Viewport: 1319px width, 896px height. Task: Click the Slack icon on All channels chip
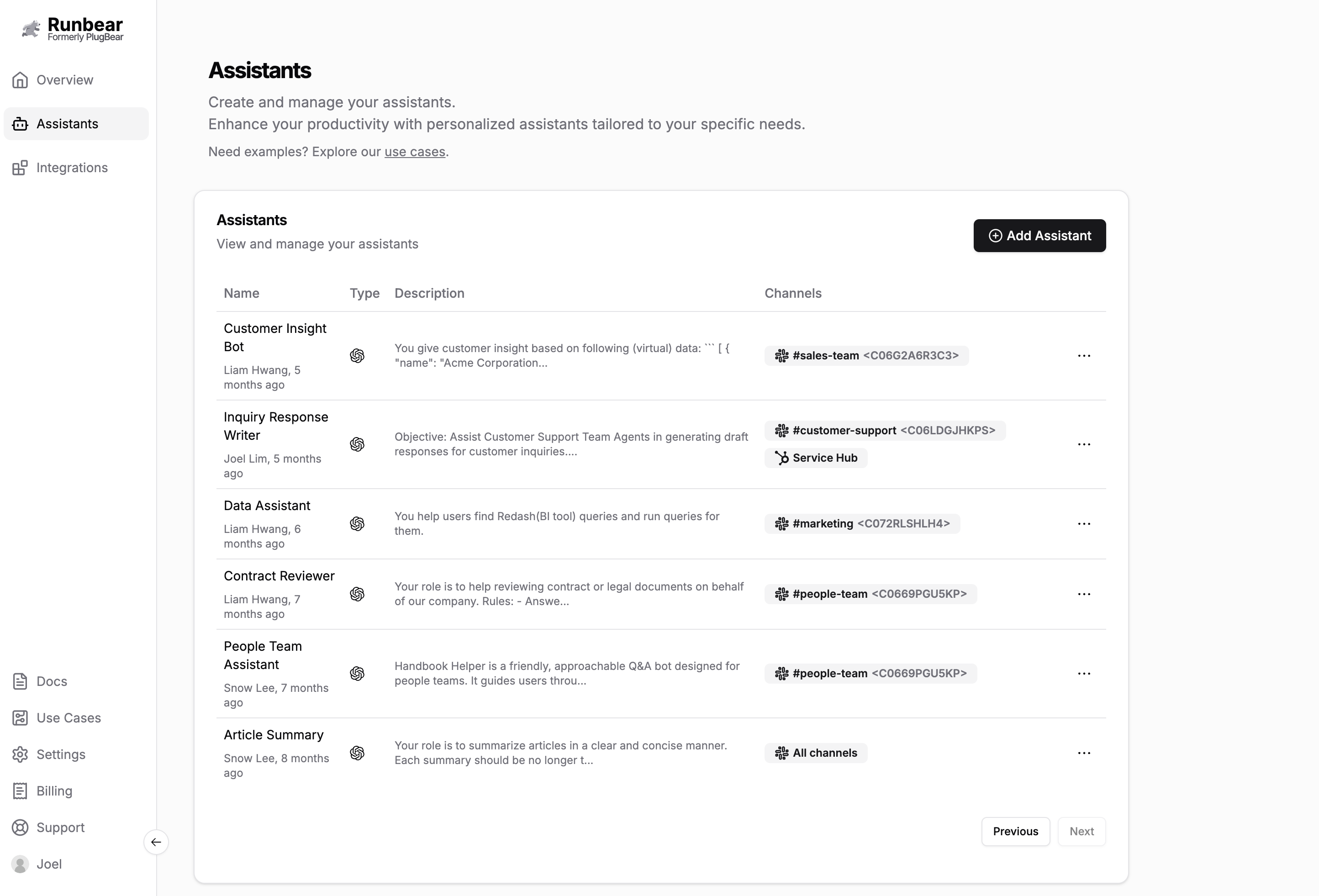coord(781,753)
